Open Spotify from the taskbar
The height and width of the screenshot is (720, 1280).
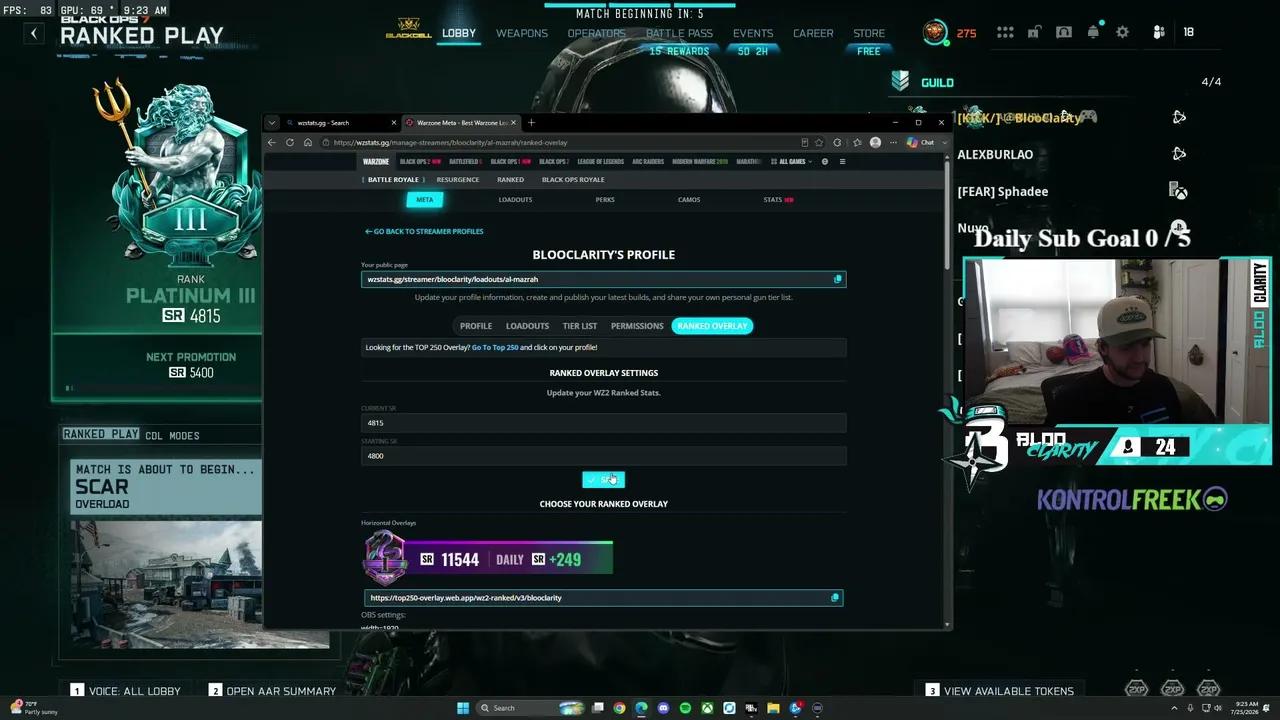point(685,708)
